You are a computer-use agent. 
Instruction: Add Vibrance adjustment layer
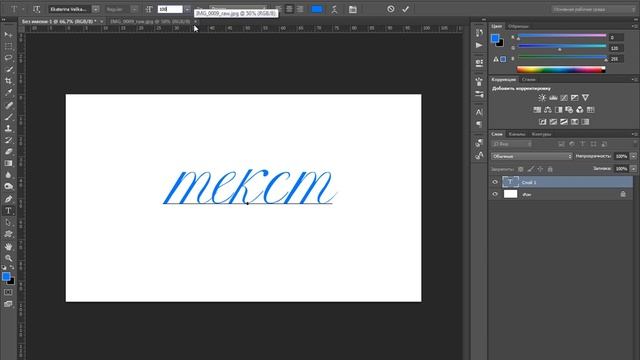coord(585,98)
